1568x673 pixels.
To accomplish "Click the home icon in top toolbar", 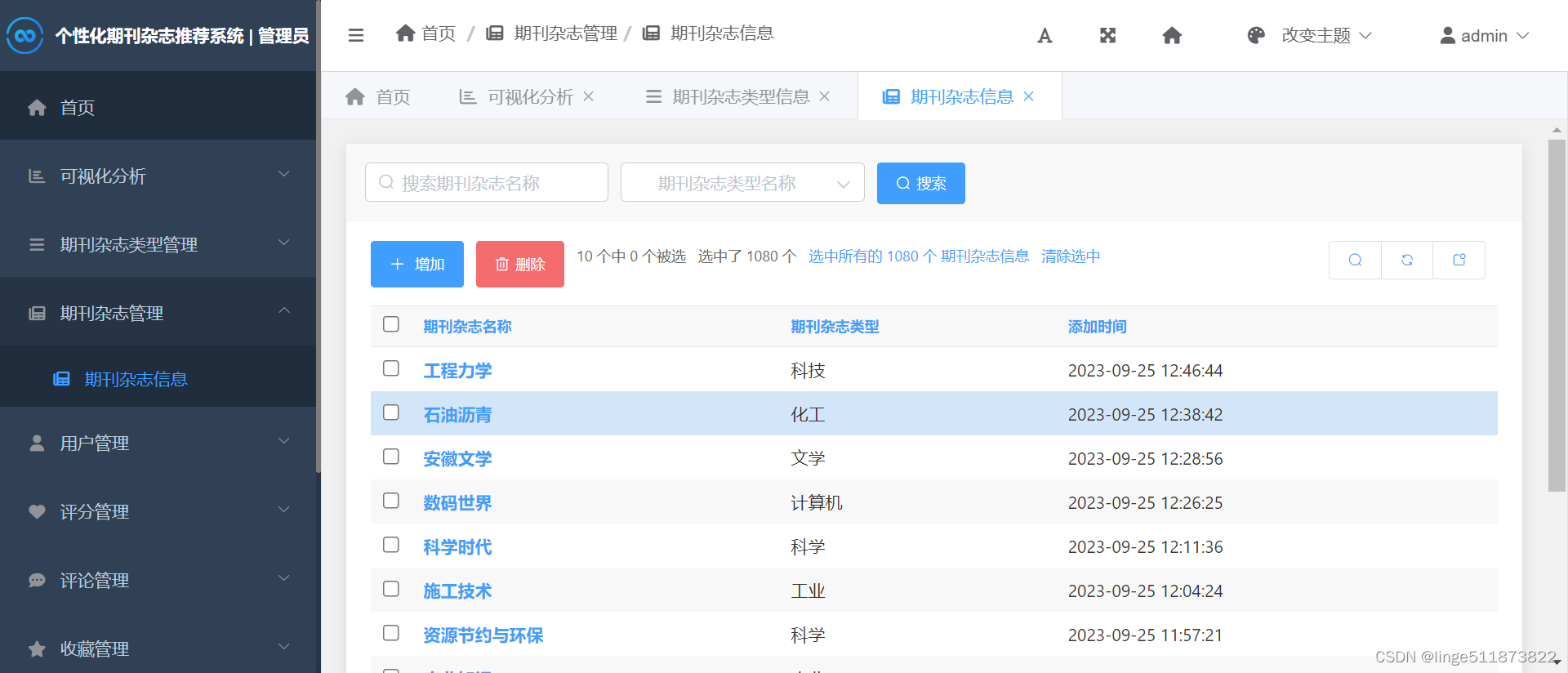I will 1172,35.
